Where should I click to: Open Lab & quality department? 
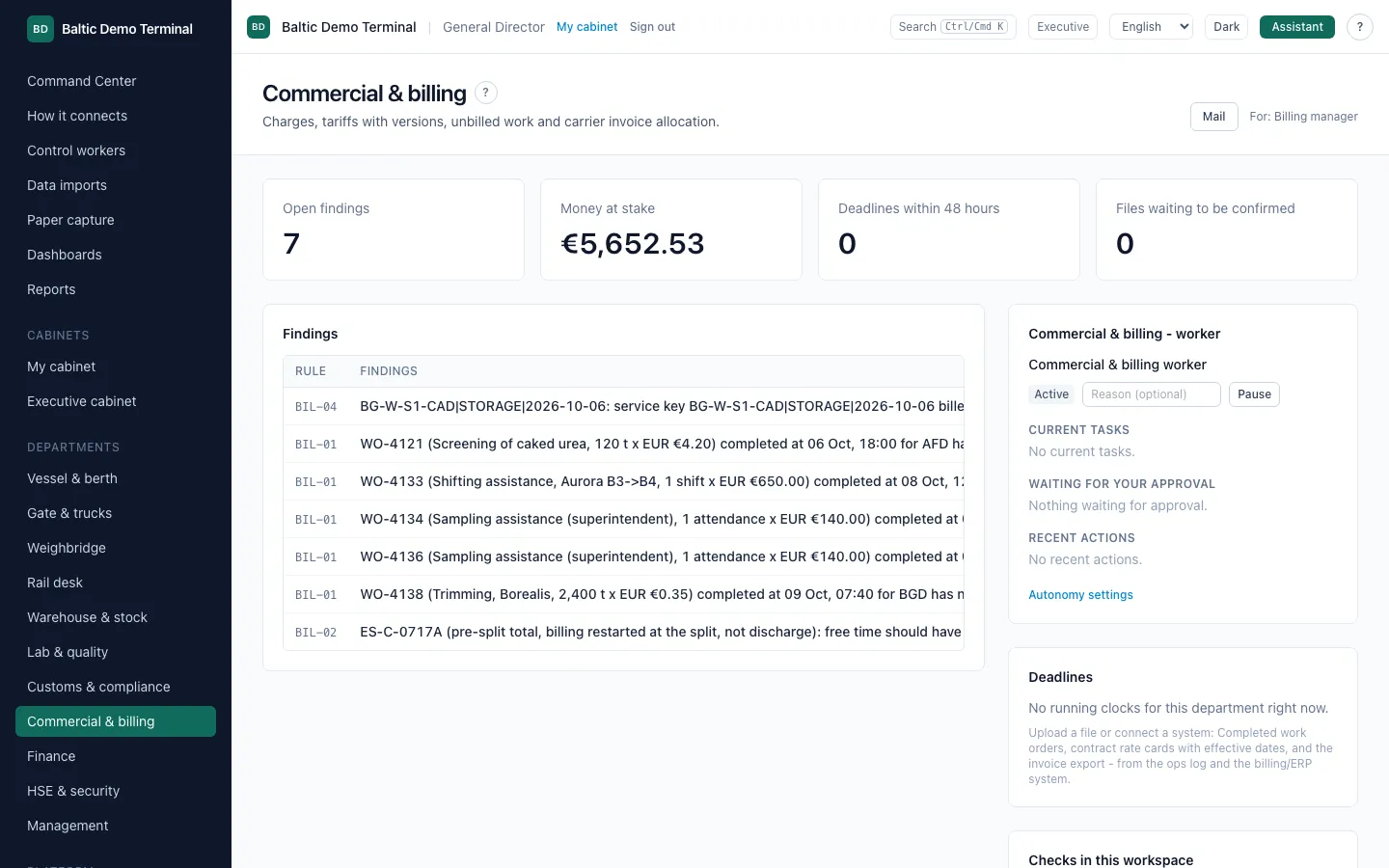(116, 652)
